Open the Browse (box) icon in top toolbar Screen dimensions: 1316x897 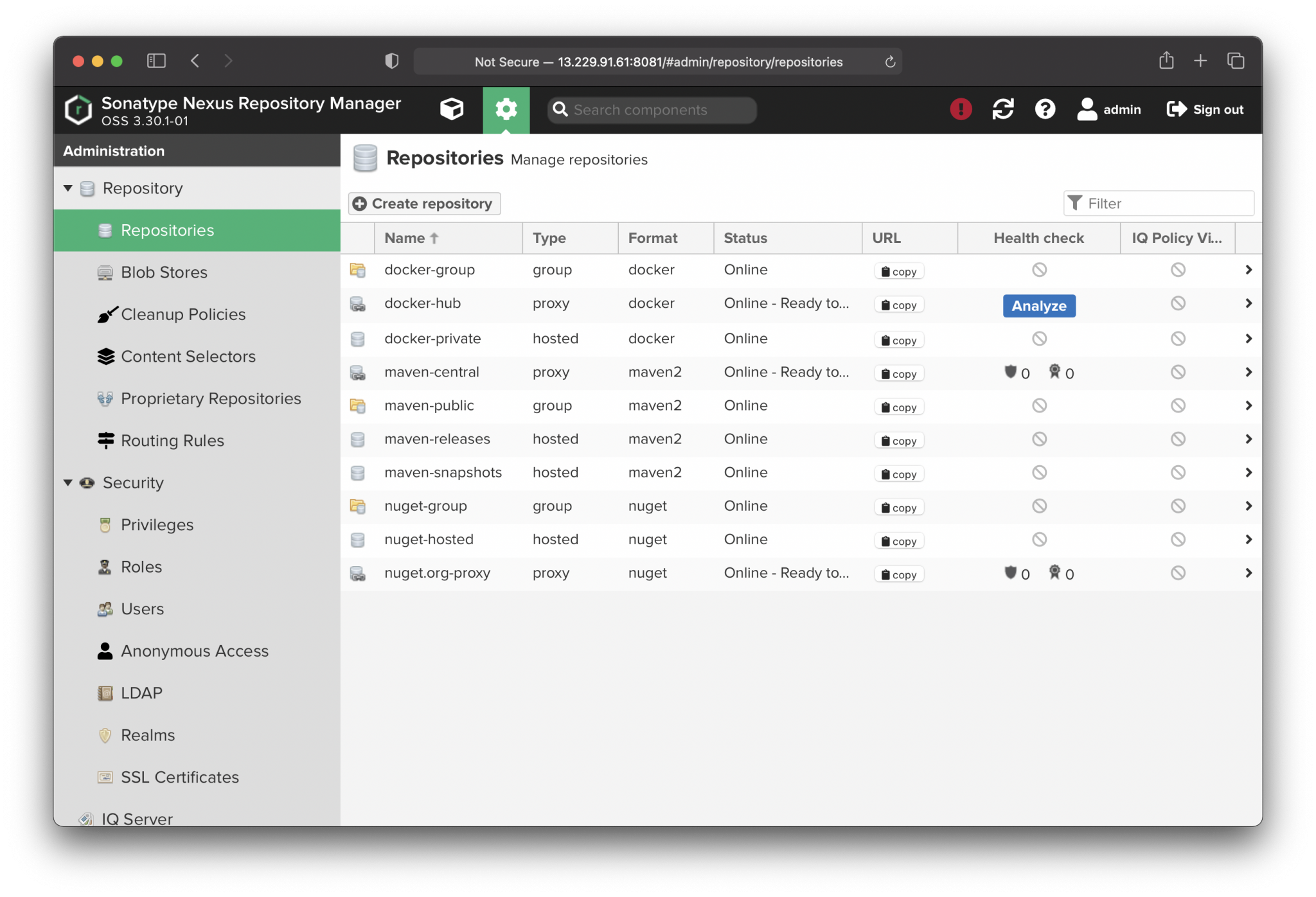[x=452, y=109]
